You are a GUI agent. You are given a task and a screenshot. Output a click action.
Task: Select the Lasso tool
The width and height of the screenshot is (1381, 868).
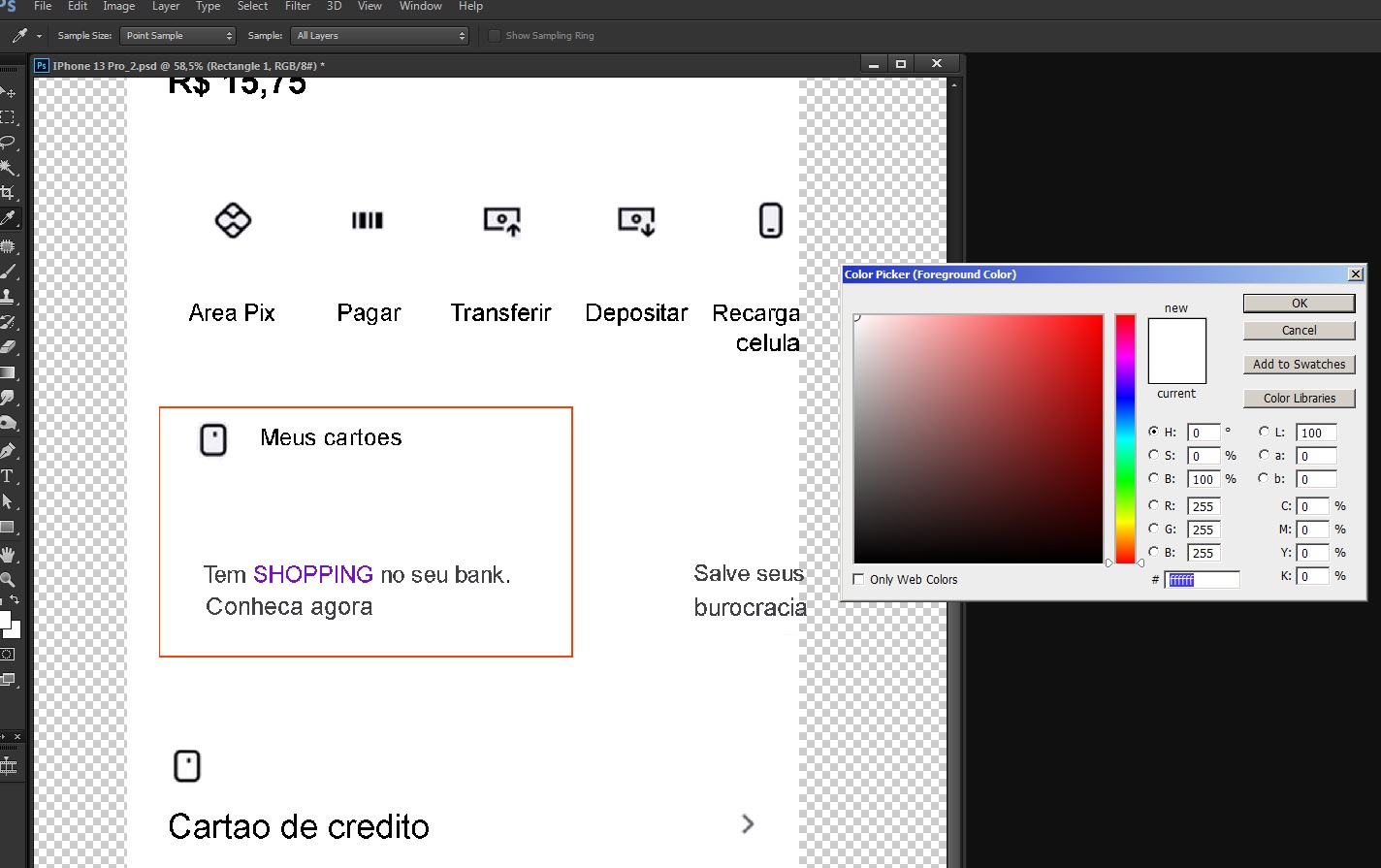coord(8,143)
